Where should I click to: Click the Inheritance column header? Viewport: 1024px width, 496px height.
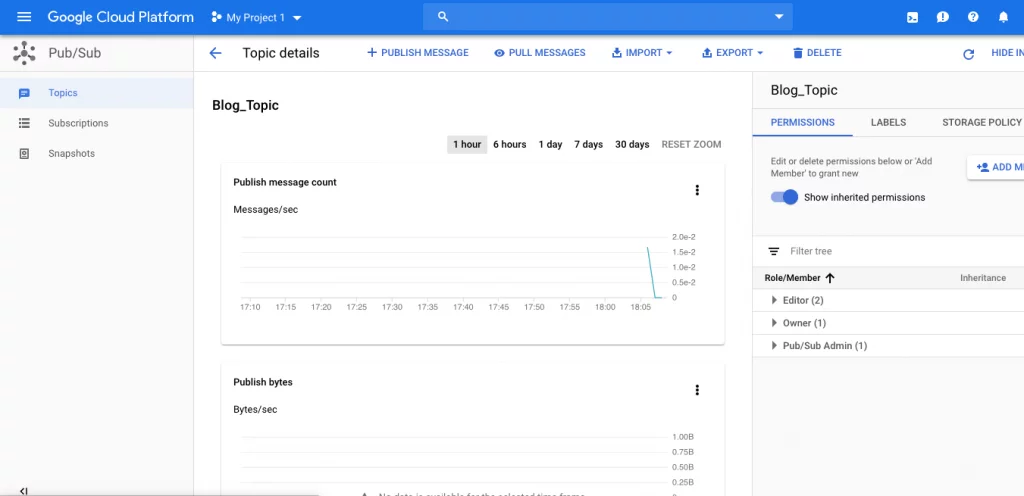tap(983, 278)
